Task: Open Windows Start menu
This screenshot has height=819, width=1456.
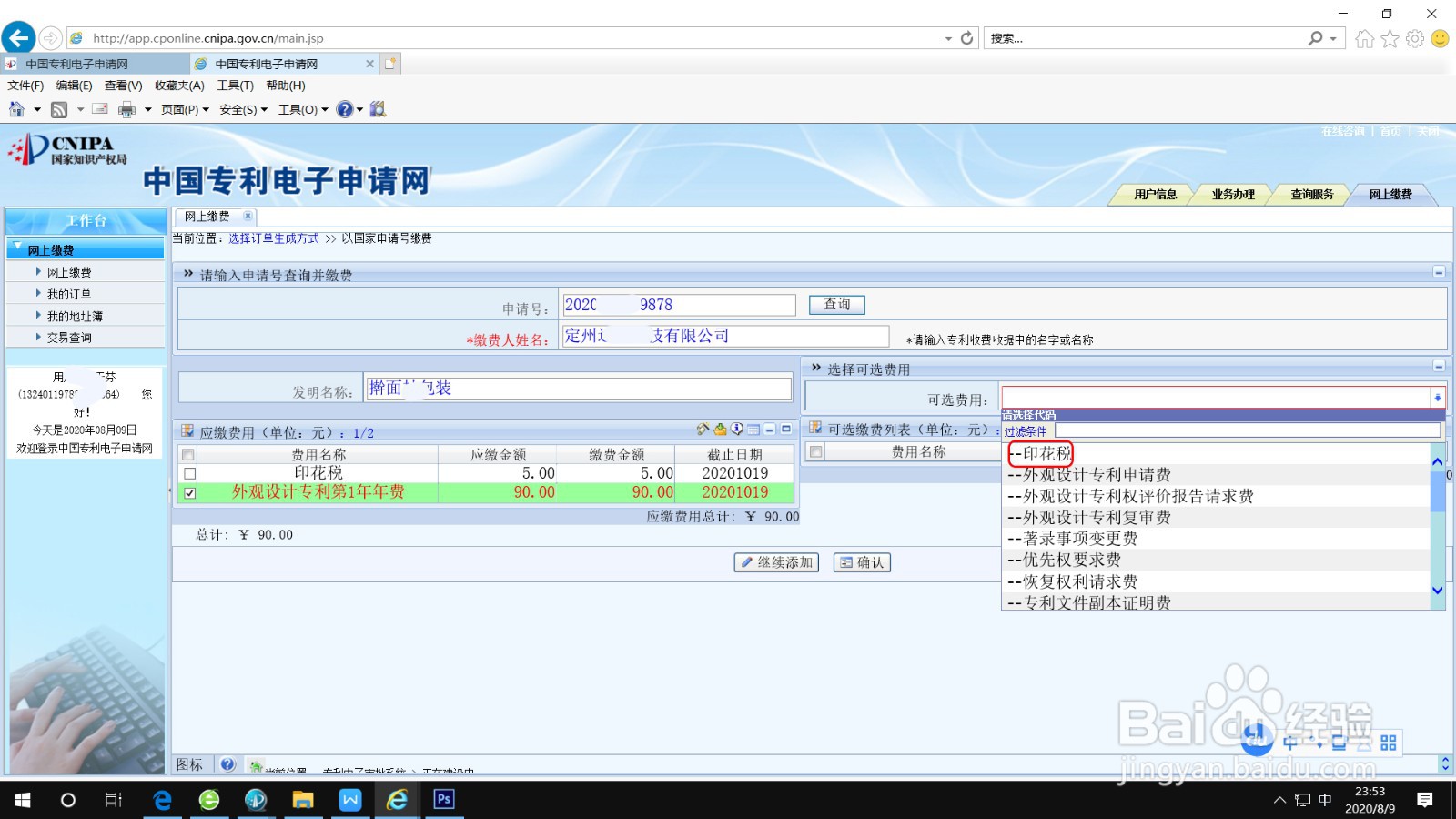Action: click(x=23, y=800)
